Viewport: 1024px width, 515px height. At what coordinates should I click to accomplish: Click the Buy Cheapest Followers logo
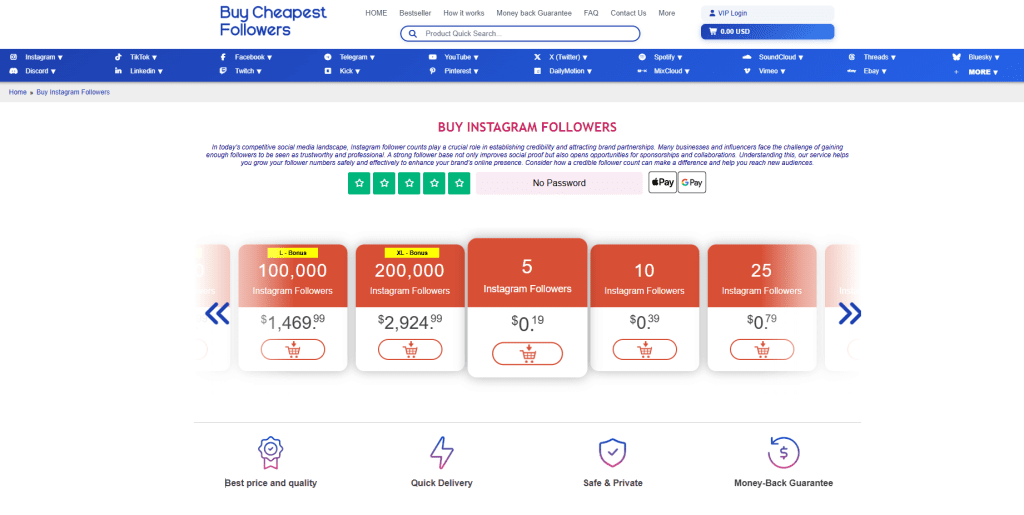[273, 21]
